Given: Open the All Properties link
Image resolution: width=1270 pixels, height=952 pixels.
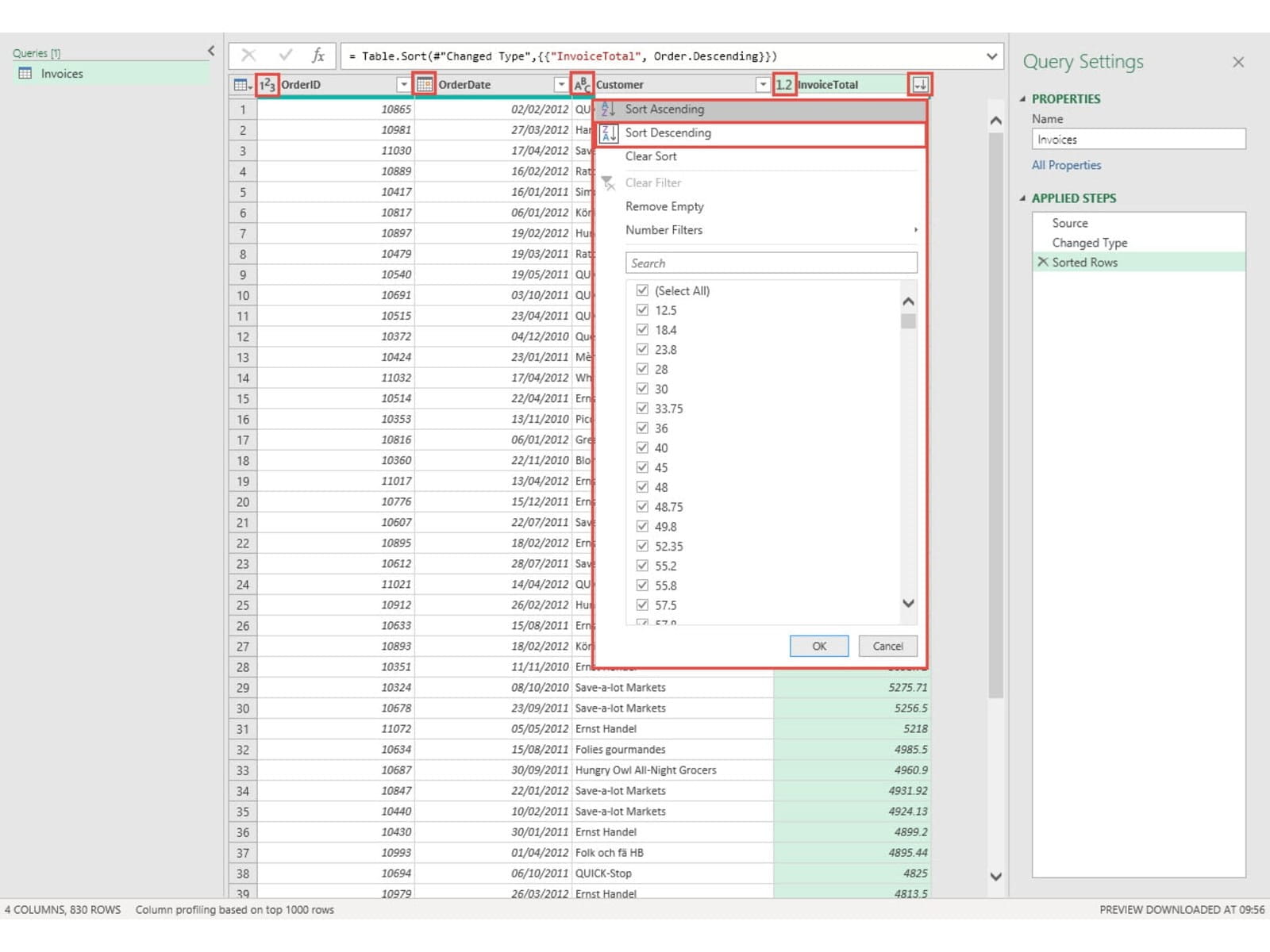Looking at the screenshot, I should [1066, 165].
